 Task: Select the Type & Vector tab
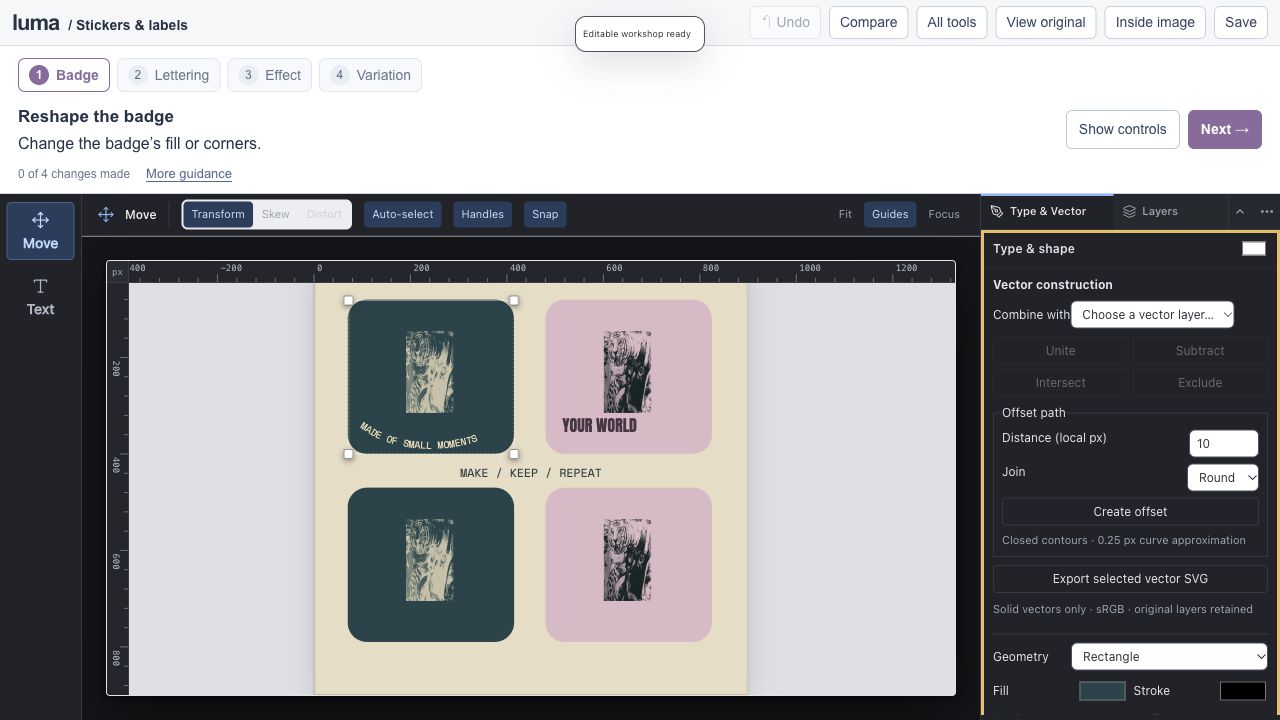(1047, 211)
